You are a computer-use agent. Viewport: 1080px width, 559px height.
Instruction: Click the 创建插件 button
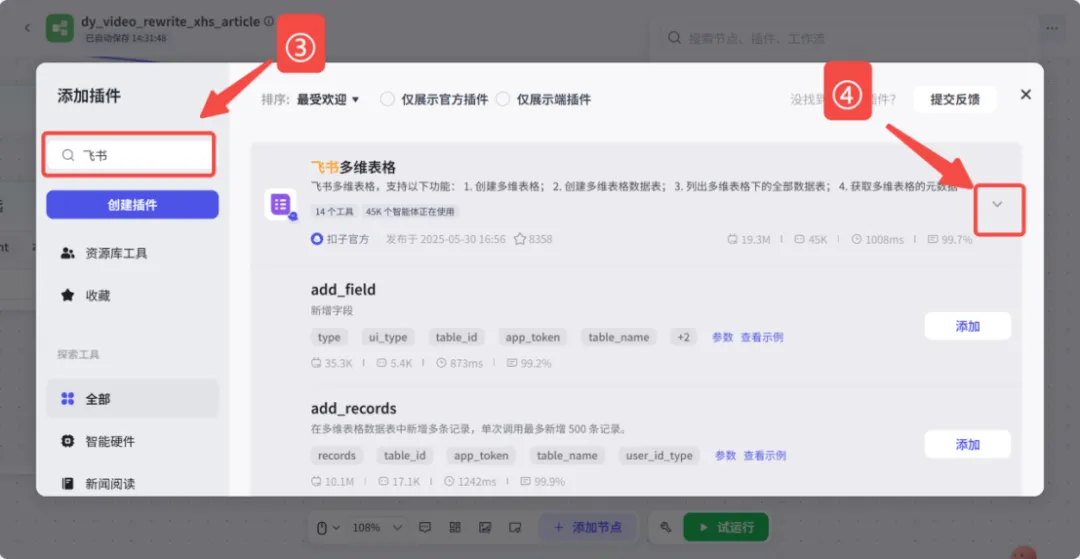tap(132, 205)
